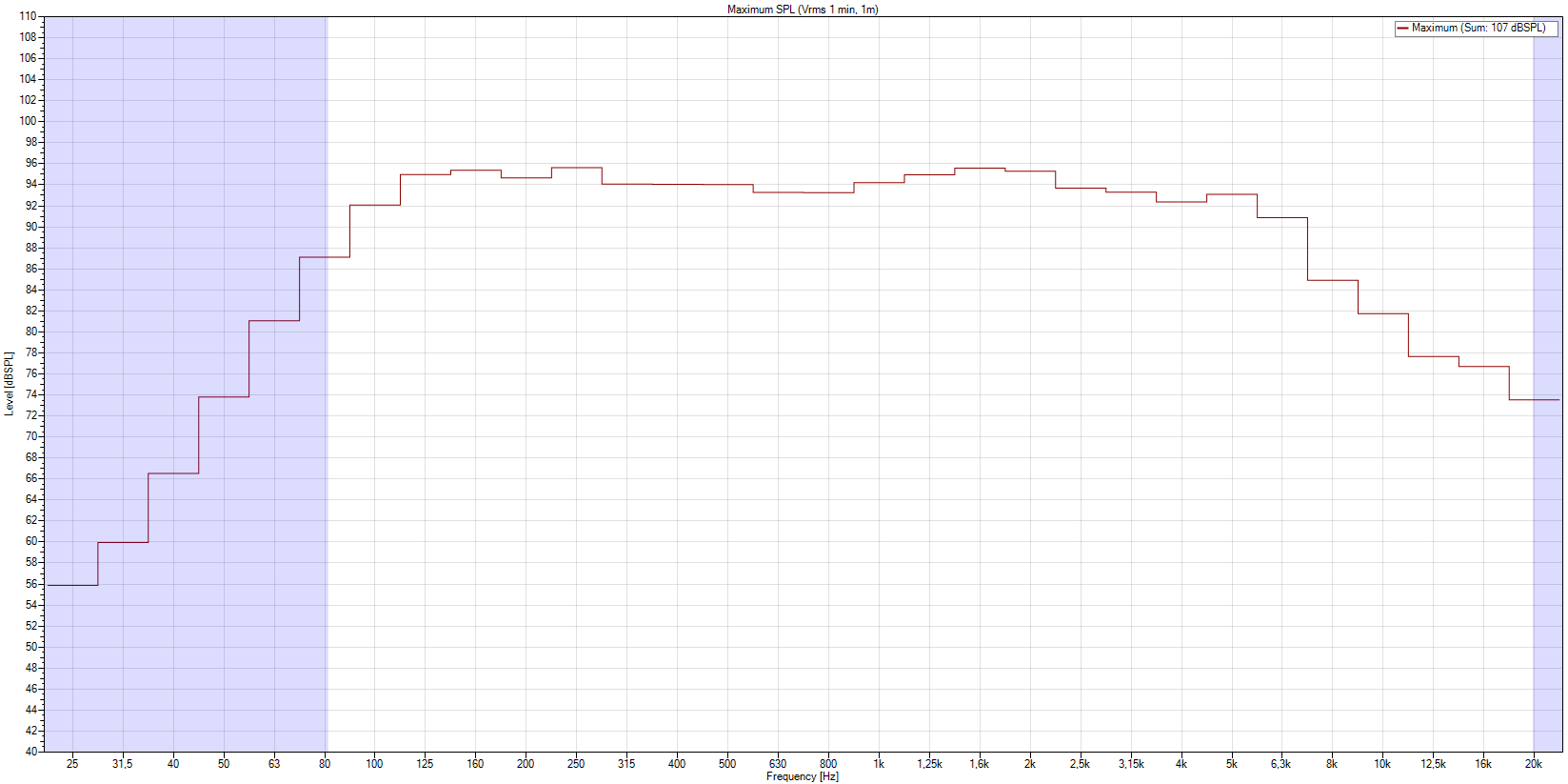This screenshot has height=784, width=1568.
Task: Click the '90' level axis tick label
Action: (30, 227)
